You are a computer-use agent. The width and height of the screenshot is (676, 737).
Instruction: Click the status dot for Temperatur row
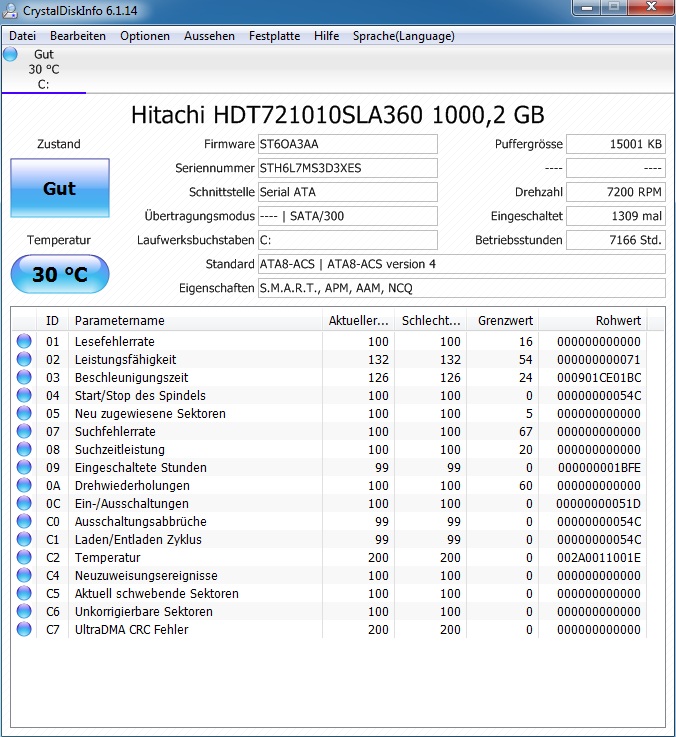point(24,557)
